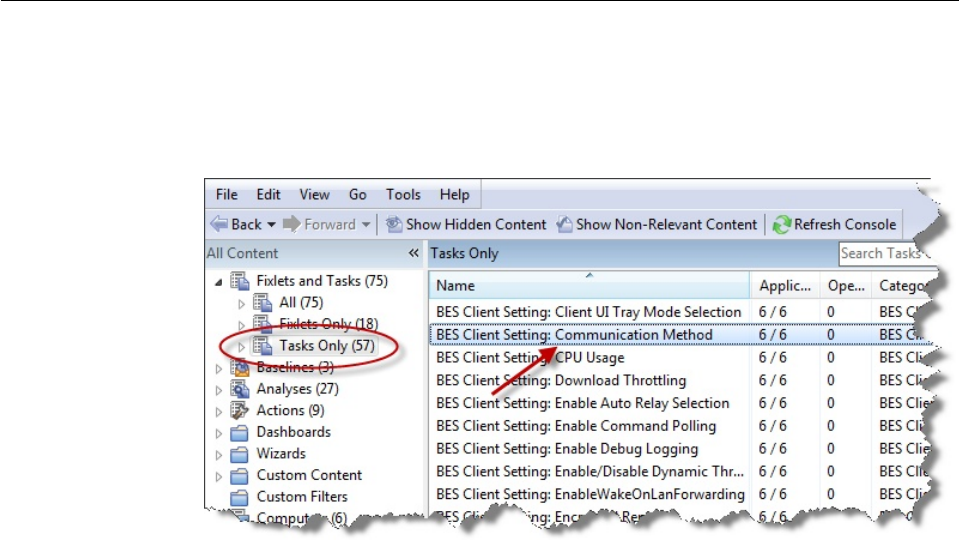The height and width of the screenshot is (540, 959).
Task: Select Enable Auto Relay Selection task
Action: click(x=582, y=403)
